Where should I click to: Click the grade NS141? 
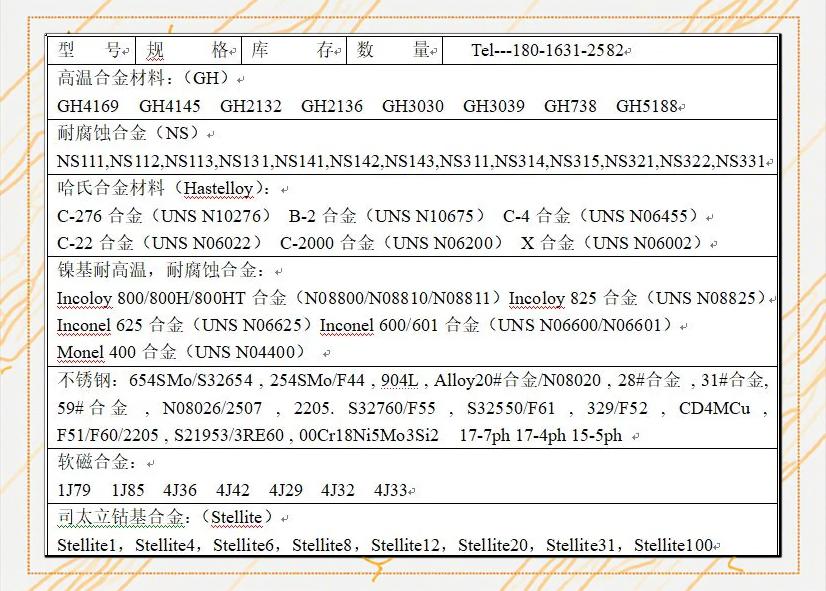click(x=300, y=161)
